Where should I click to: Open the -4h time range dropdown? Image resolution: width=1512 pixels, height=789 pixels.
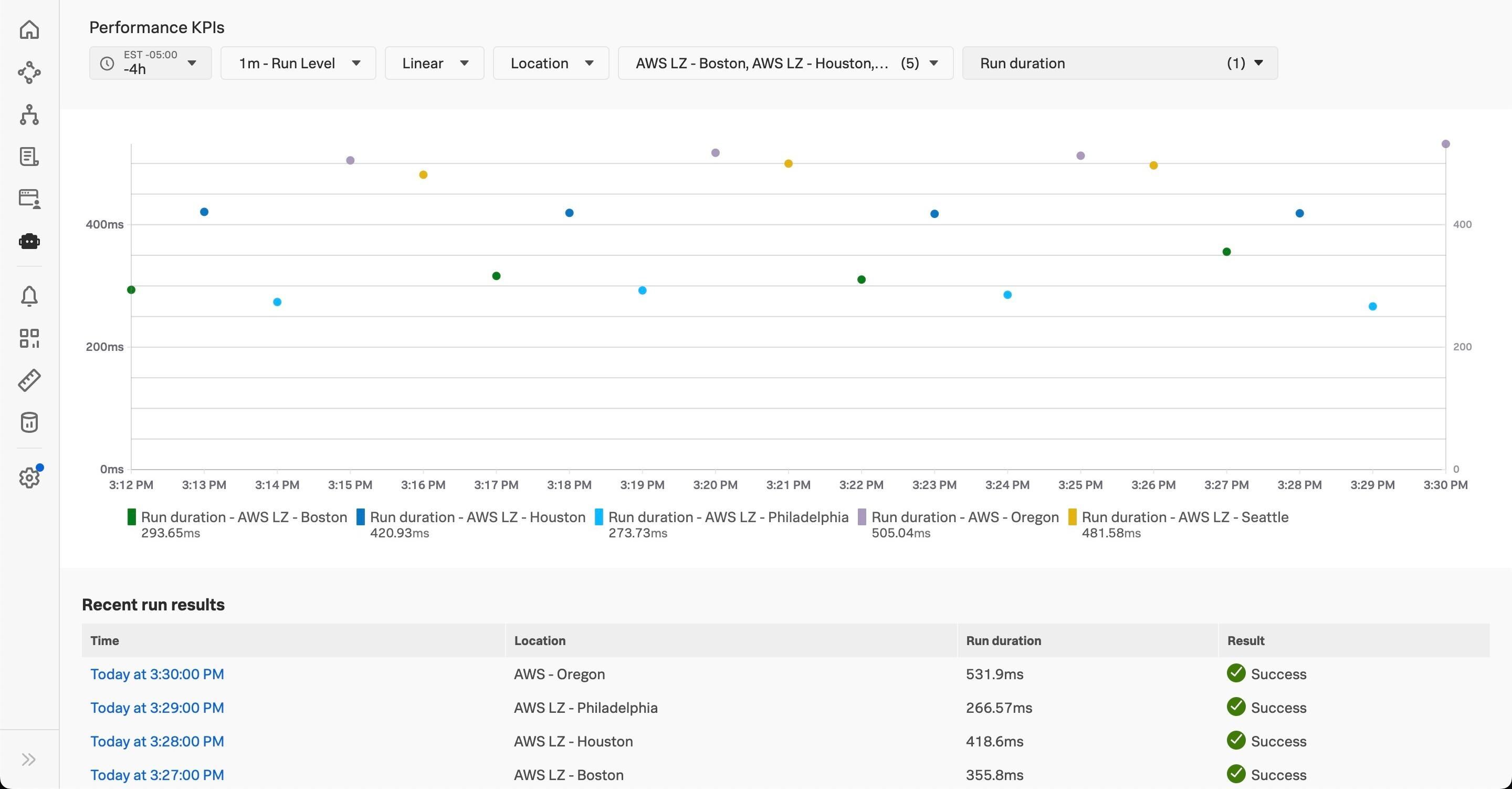coord(150,63)
